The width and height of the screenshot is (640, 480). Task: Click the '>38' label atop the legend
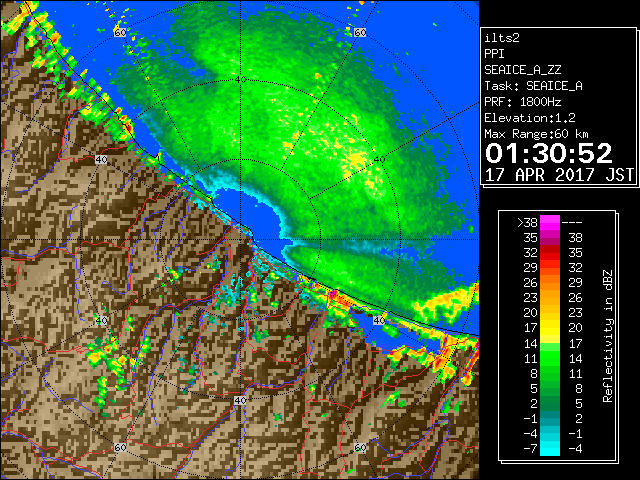click(527, 222)
